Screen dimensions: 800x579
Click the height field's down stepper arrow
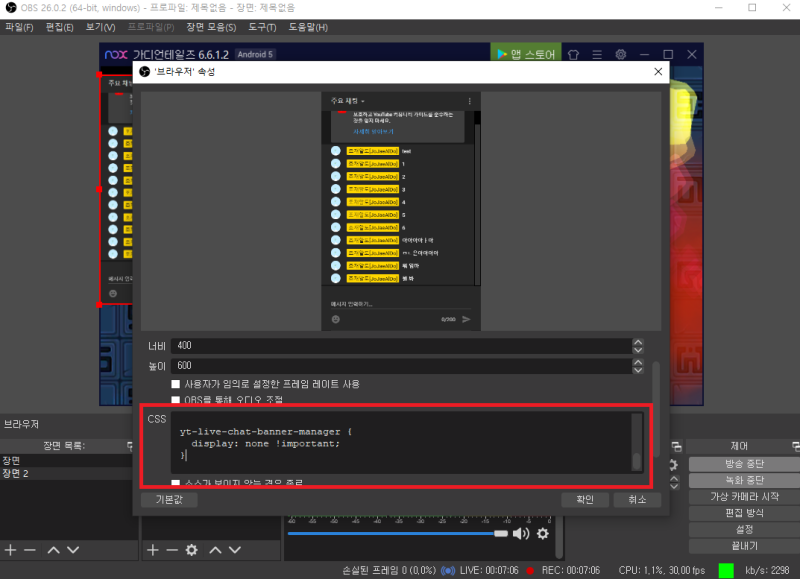pyautogui.click(x=637, y=369)
